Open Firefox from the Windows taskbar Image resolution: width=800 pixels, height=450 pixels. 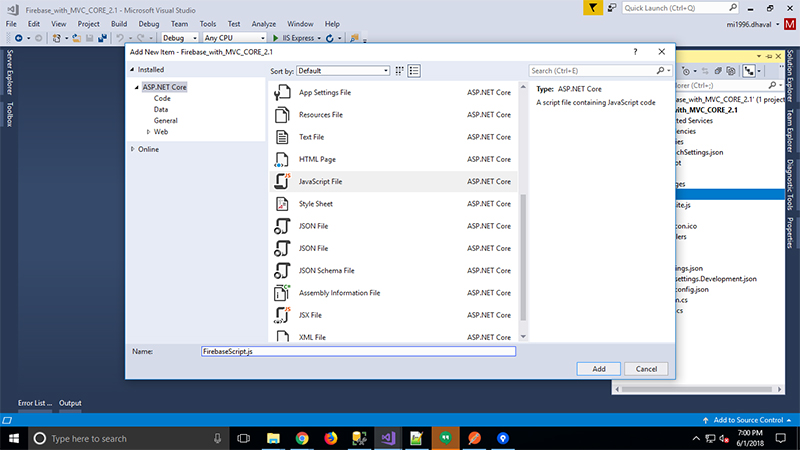click(329, 438)
